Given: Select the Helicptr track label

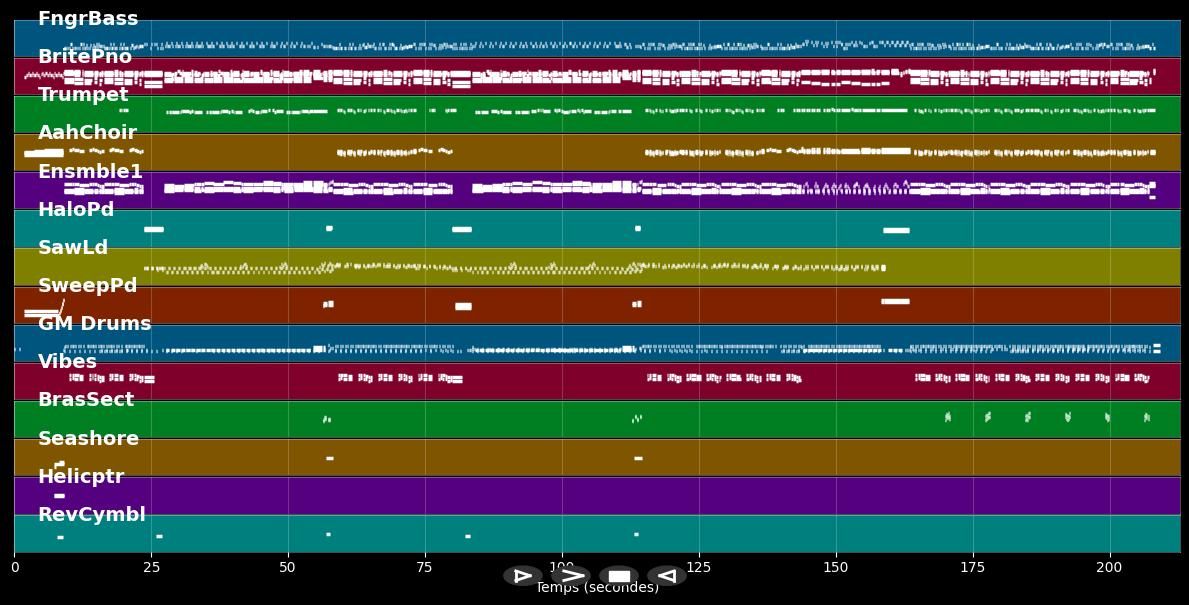Looking at the screenshot, I should [81, 477].
